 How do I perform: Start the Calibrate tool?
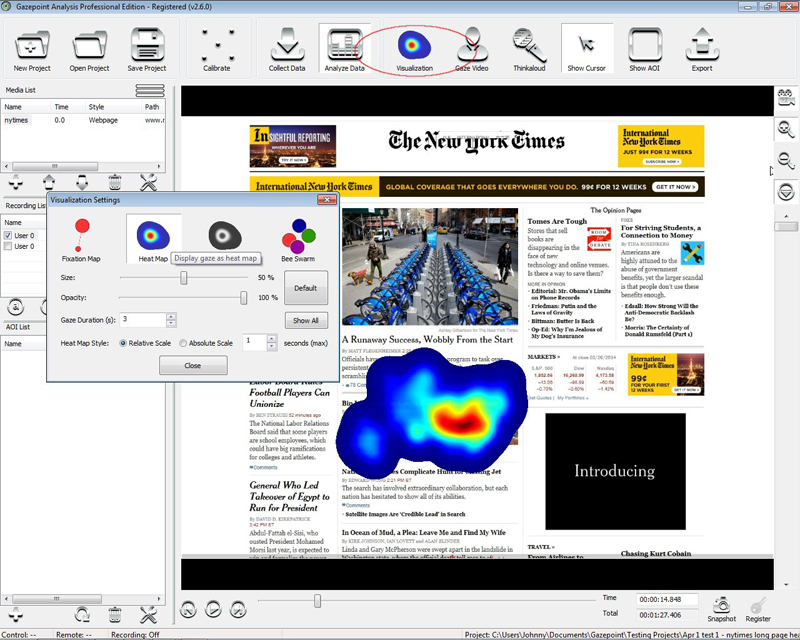217,50
